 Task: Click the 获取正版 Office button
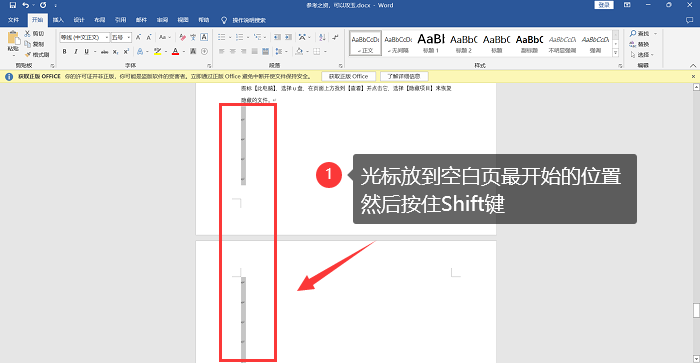348,76
